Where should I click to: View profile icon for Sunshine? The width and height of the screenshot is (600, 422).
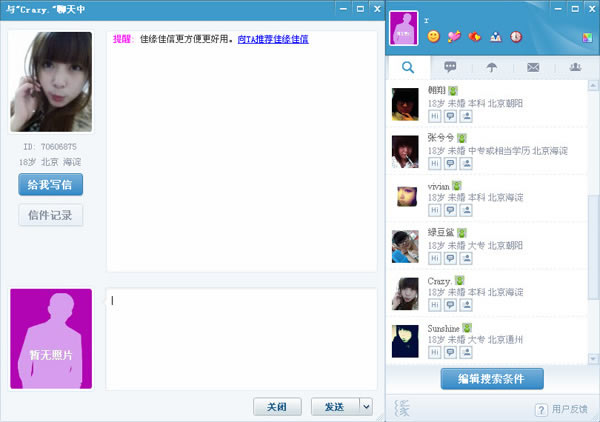(x=466, y=352)
